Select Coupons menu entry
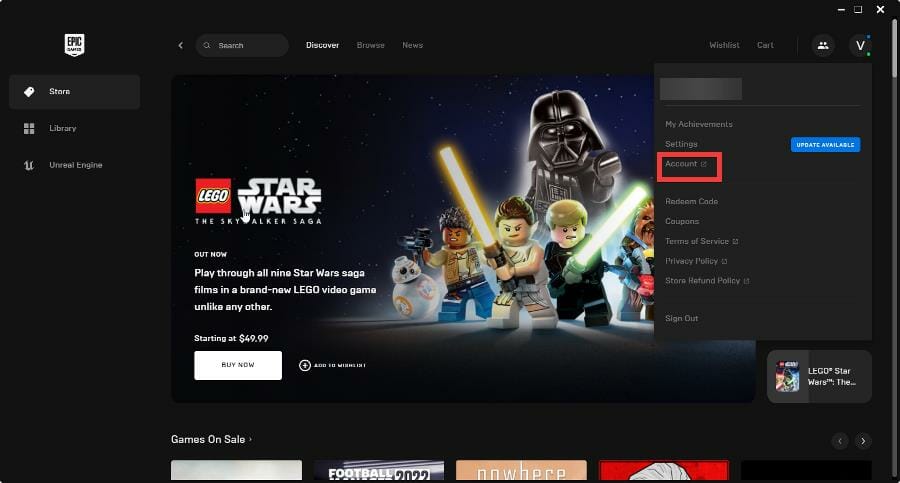Viewport: 900px width, 483px height. (682, 221)
